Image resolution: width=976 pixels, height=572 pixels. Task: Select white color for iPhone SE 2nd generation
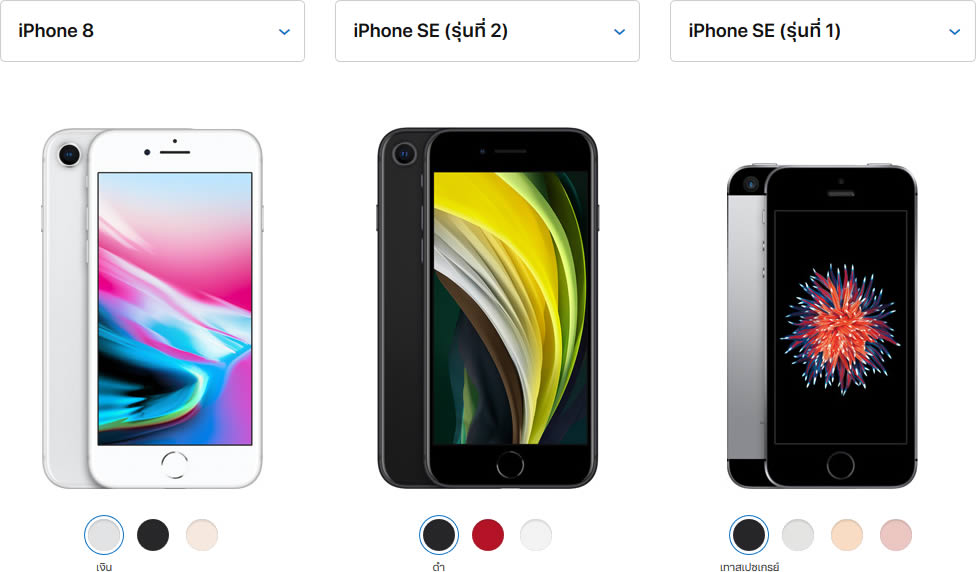coord(537,535)
